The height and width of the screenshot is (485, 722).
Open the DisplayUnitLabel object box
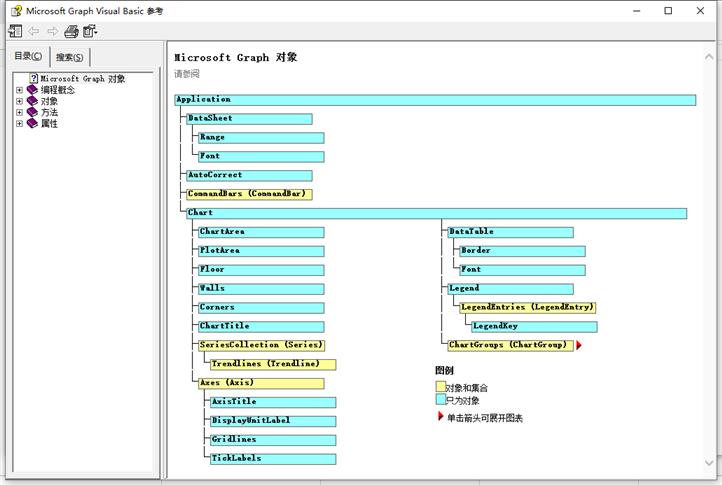(x=273, y=421)
